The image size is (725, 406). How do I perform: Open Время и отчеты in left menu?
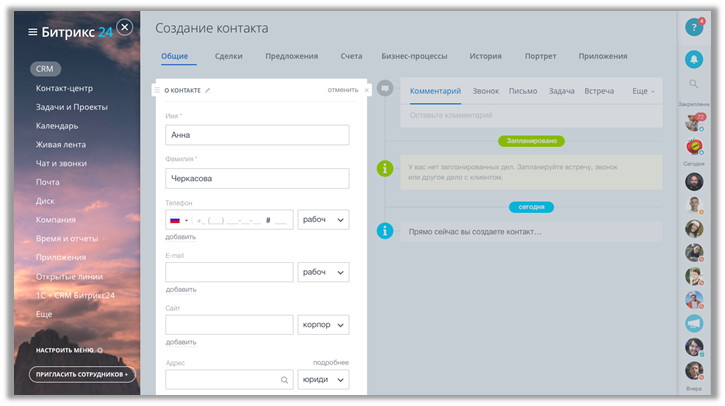pos(67,239)
